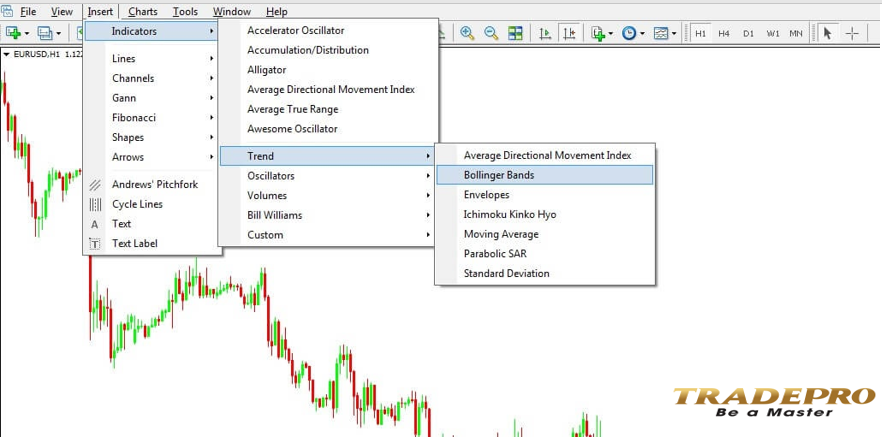Click the Indicators list toolbar icon
Screen dimensions: 882x440
pos(598,33)
